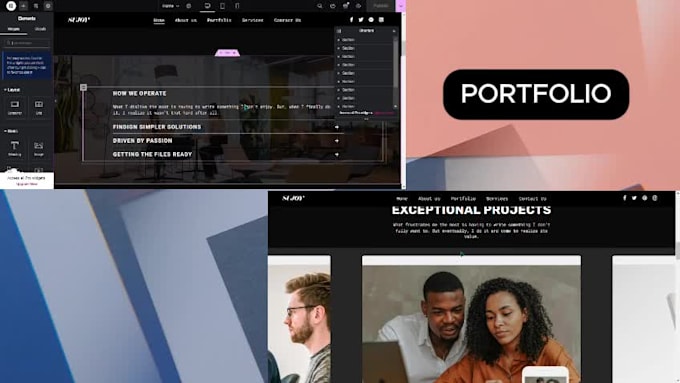The height and width of the screenshot is (383, 680).
Task: Switch to desktop responsive view
Action: [207, 6]
